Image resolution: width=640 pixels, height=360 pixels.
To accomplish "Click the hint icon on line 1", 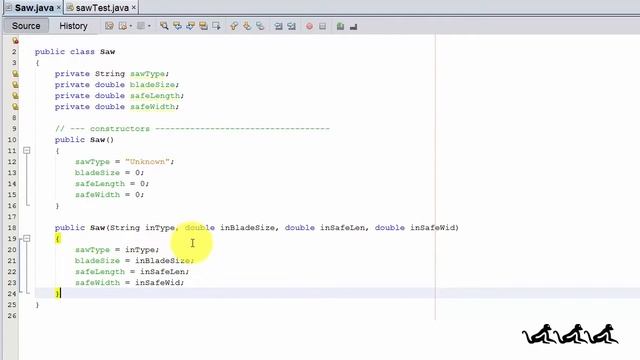I will pos(15,40).
